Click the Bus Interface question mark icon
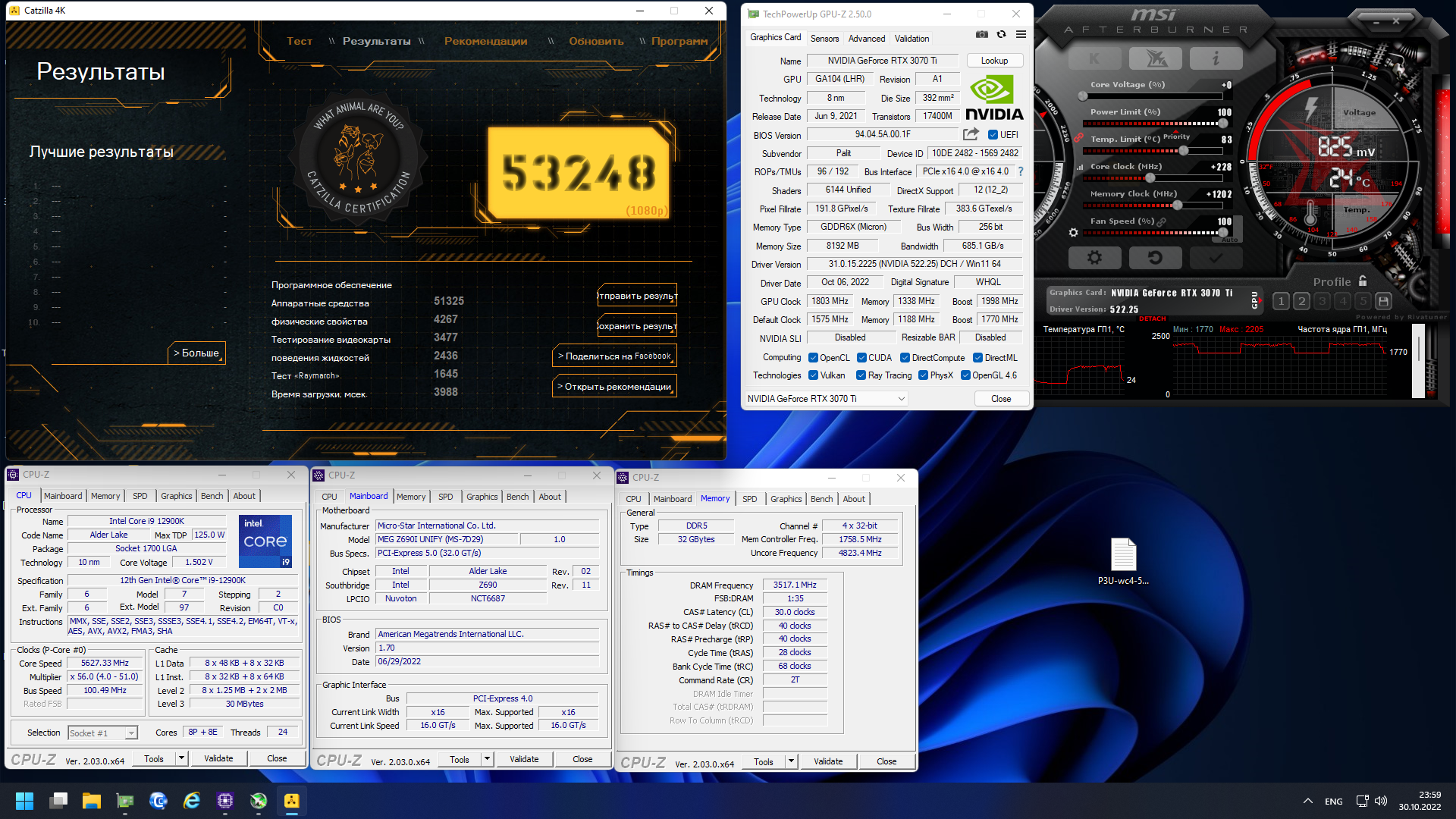Viewport: 1456px width, 819px height. point(1021,171)
